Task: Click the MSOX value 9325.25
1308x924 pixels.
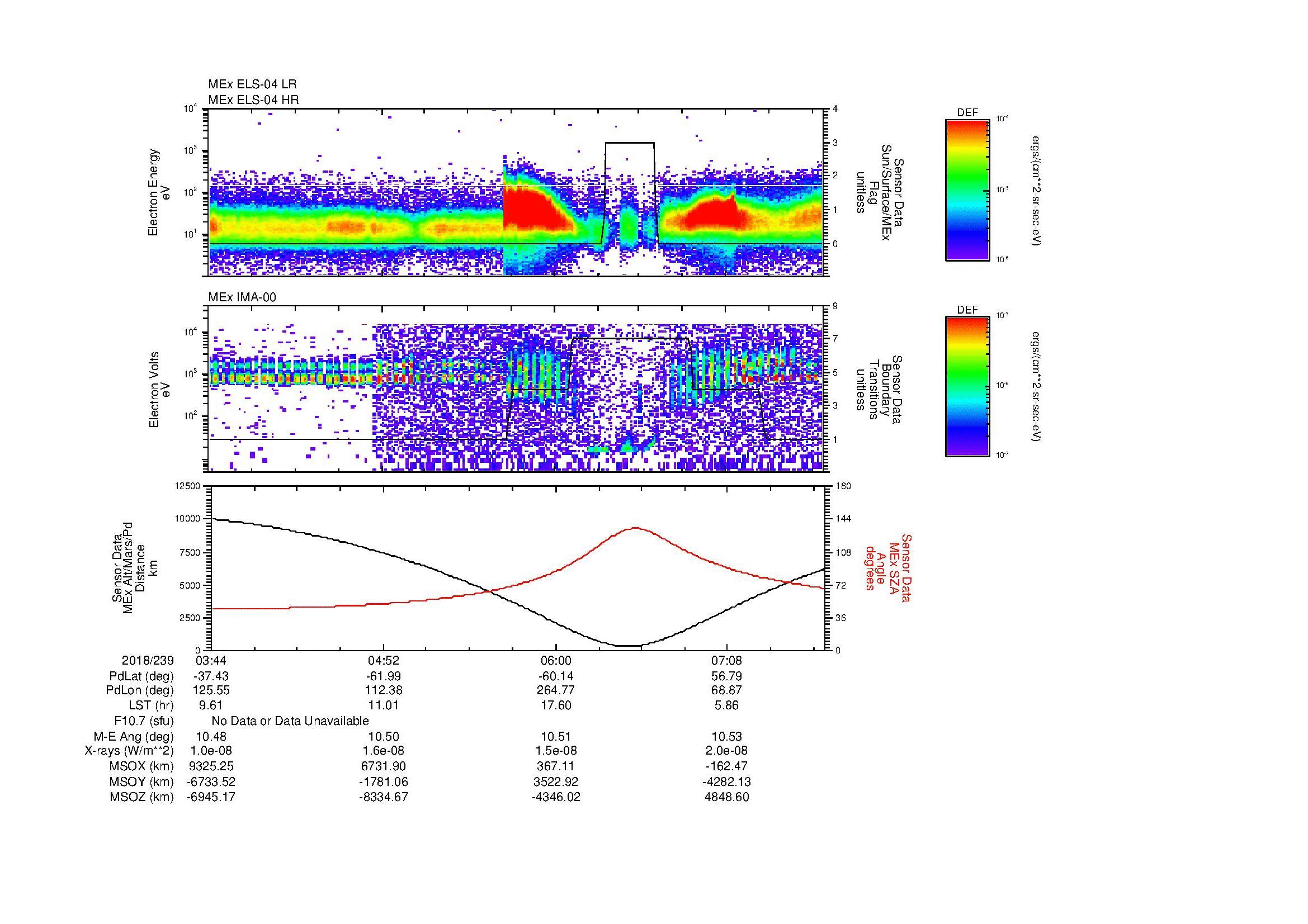Action: 211,766
